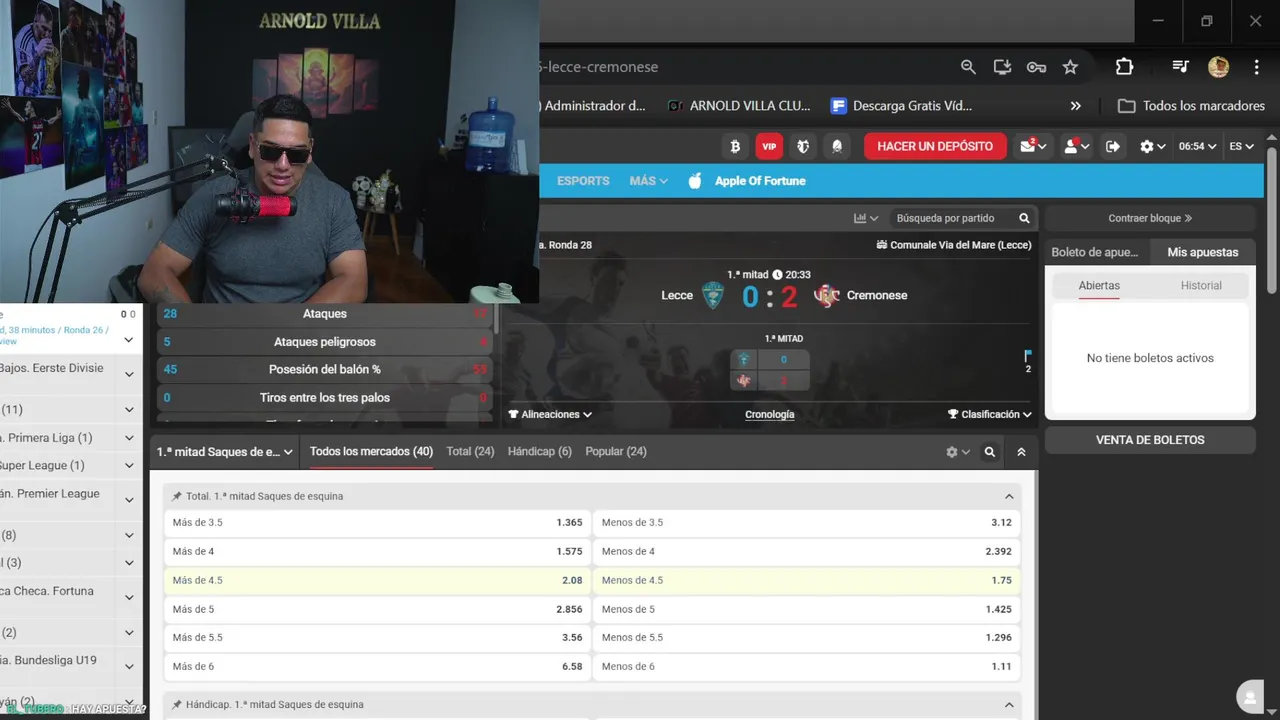The height and width of the screenshot is (720, 1280).
Task: Open the Chrome three-dot menu
Action: coord(1257,67)
